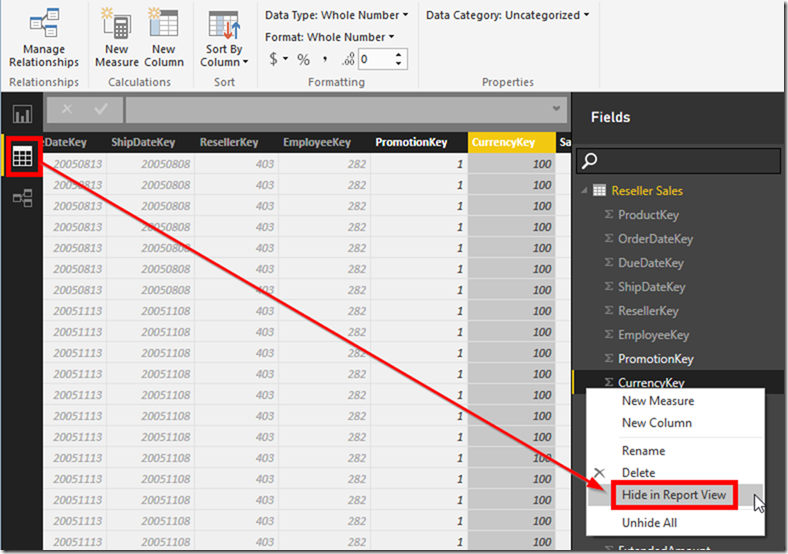Switch to Data view icon
The image size is (788, 554).
23,156
